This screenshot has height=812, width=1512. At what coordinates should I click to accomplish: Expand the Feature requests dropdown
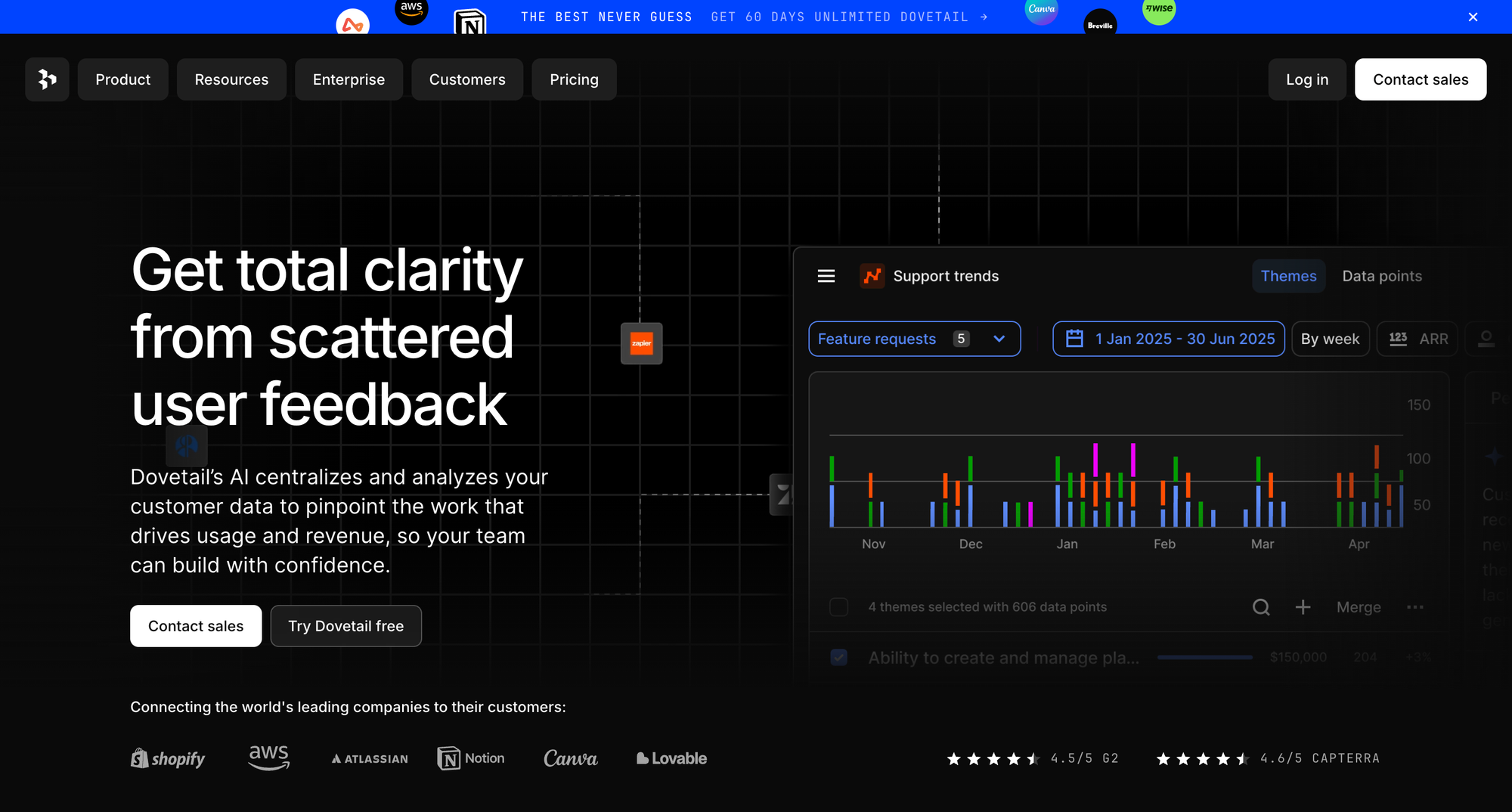click(914, 339)
